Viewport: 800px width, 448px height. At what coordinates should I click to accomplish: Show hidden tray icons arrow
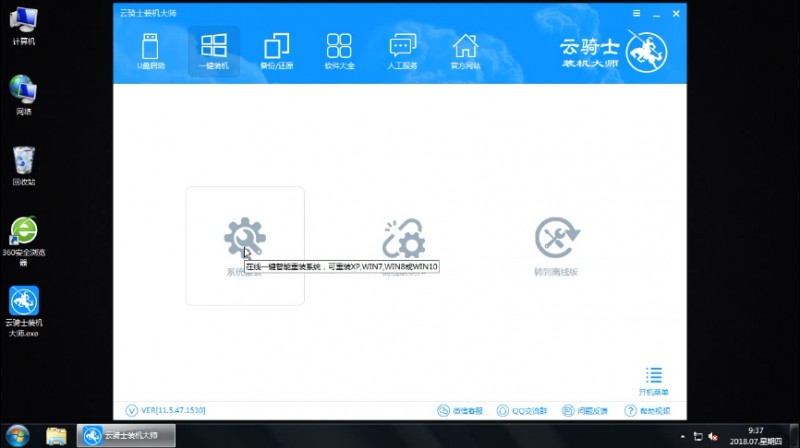[x=683, y=437]
